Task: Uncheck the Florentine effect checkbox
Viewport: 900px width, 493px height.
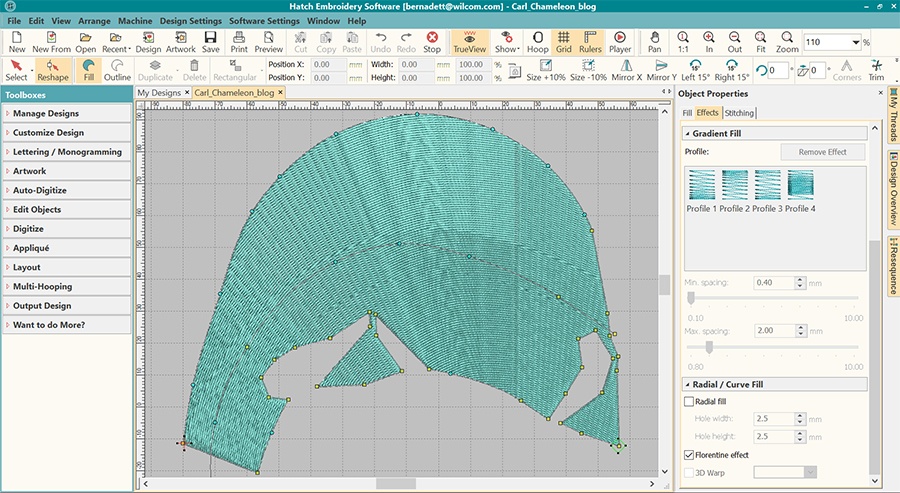Action: pyautogui.click(x=688, y=454)
